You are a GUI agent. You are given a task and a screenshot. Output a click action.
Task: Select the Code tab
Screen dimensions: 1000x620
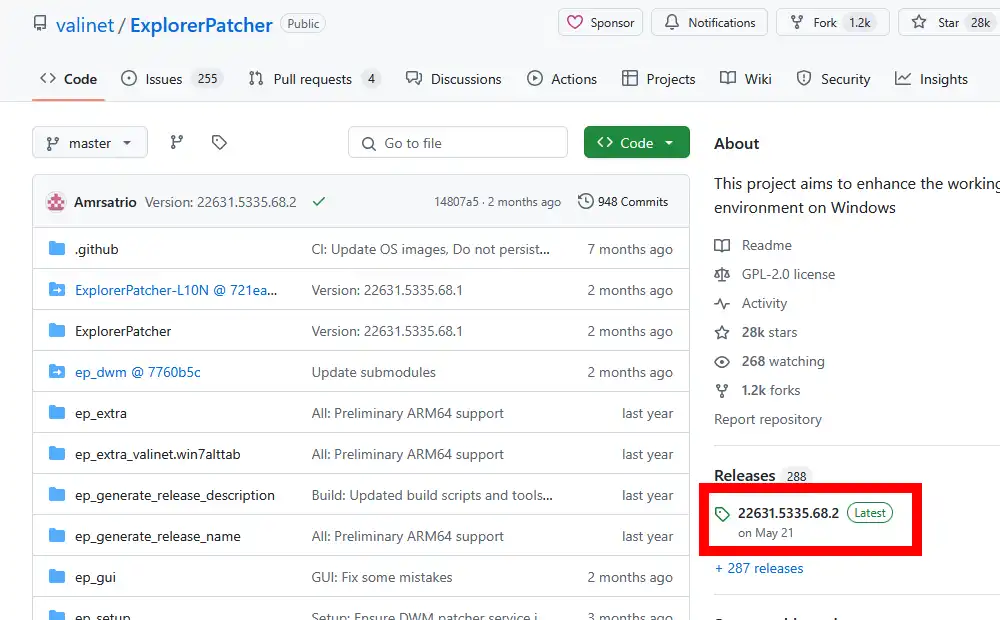tap(68, 79)
